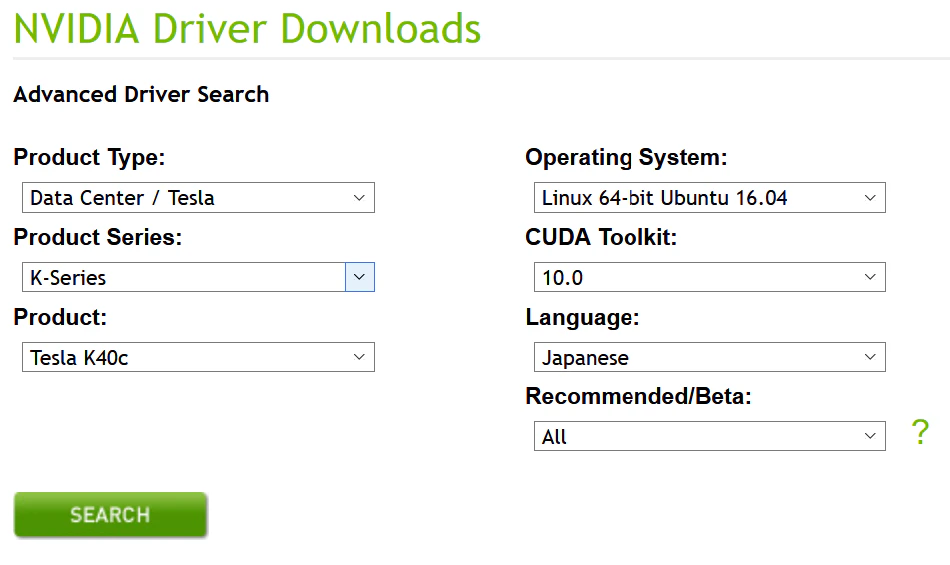Click the Language label
Image resolution: width=950 pixels, height=565 pixels.
tap(582, 317)
